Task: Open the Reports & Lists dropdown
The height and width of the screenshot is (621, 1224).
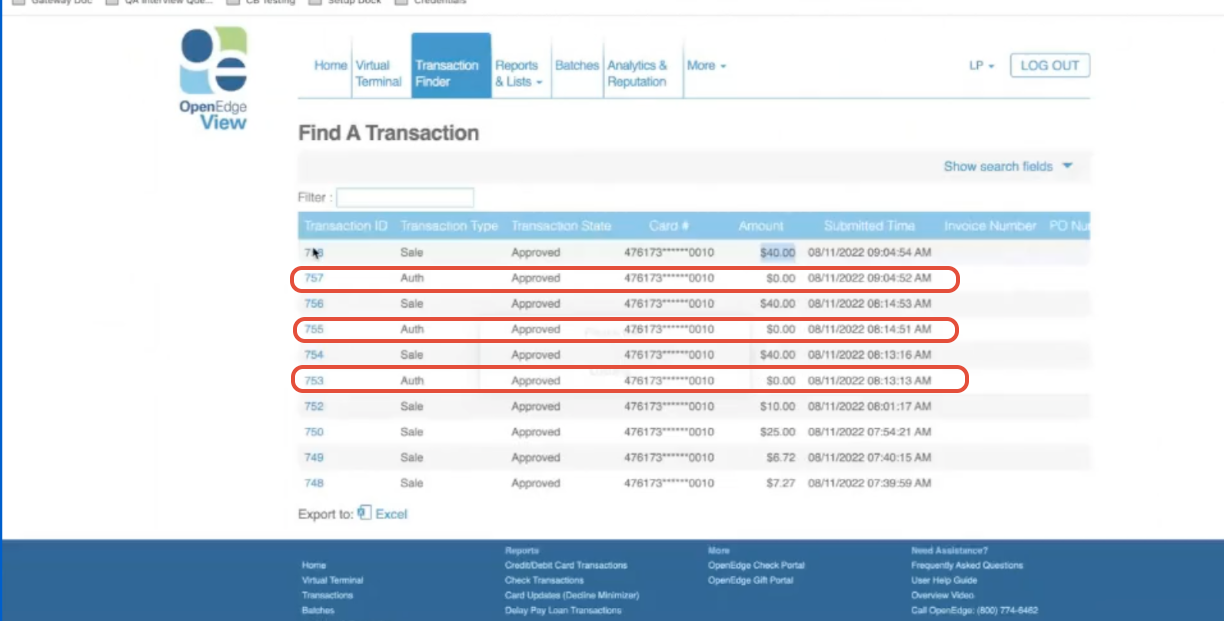Action: (x=519, y=74)
